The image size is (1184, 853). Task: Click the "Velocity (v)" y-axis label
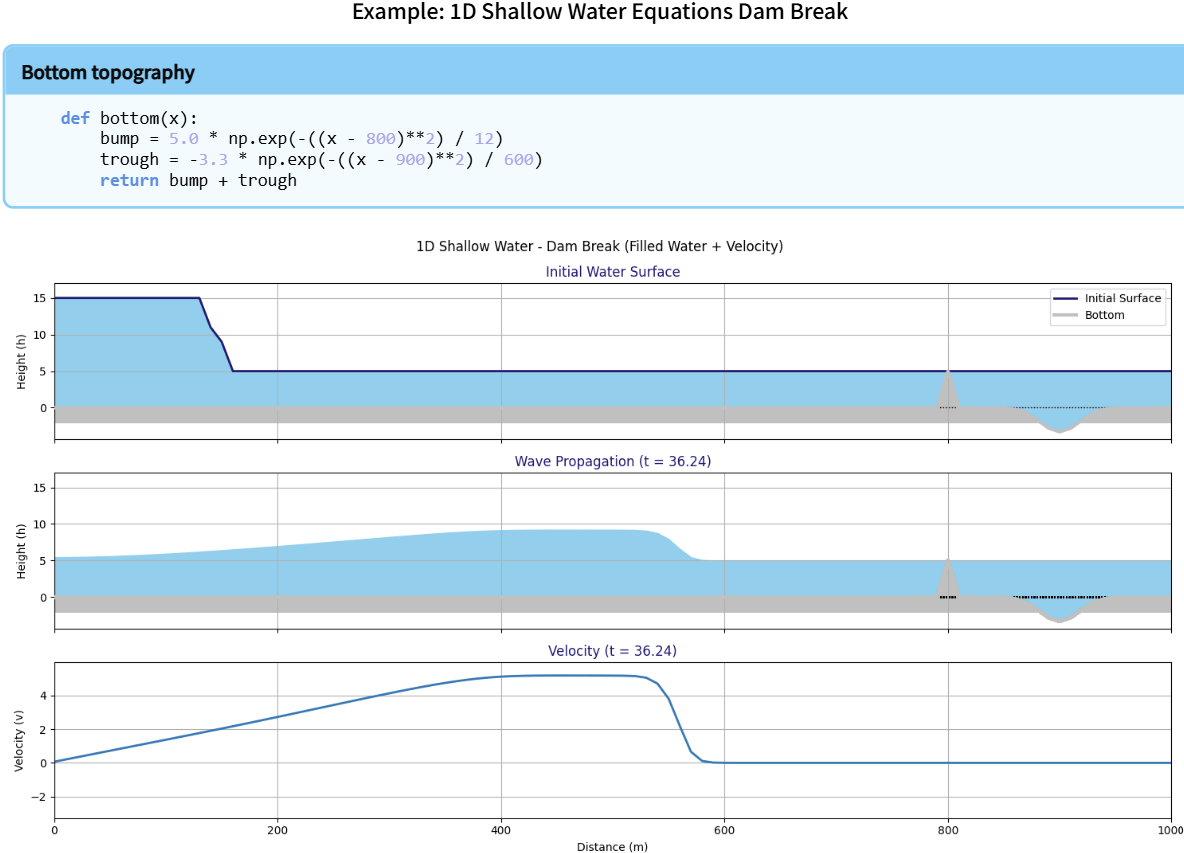(19, 738)
